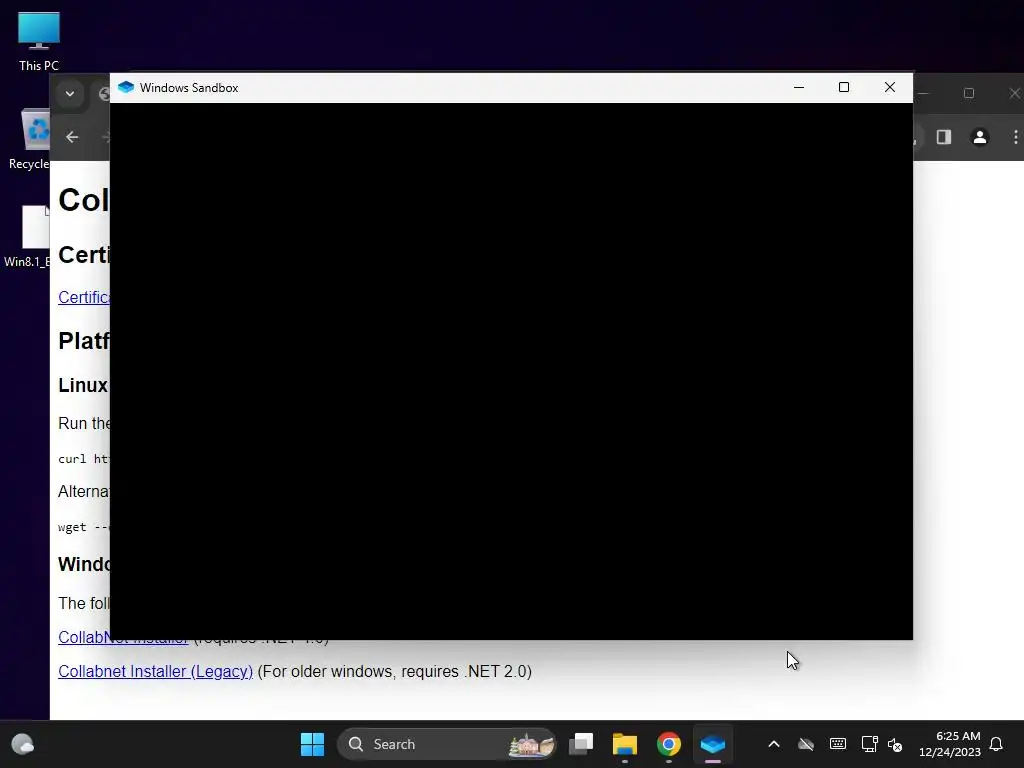This screenshot has width=1024, height=768.
Task: Open File Explorer from taskbar
Action: [x=625, y=744]
